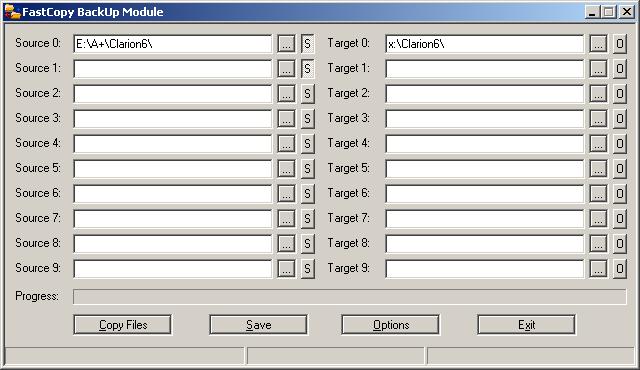Click the FastCopy icon in the title bar

[12, 11]
